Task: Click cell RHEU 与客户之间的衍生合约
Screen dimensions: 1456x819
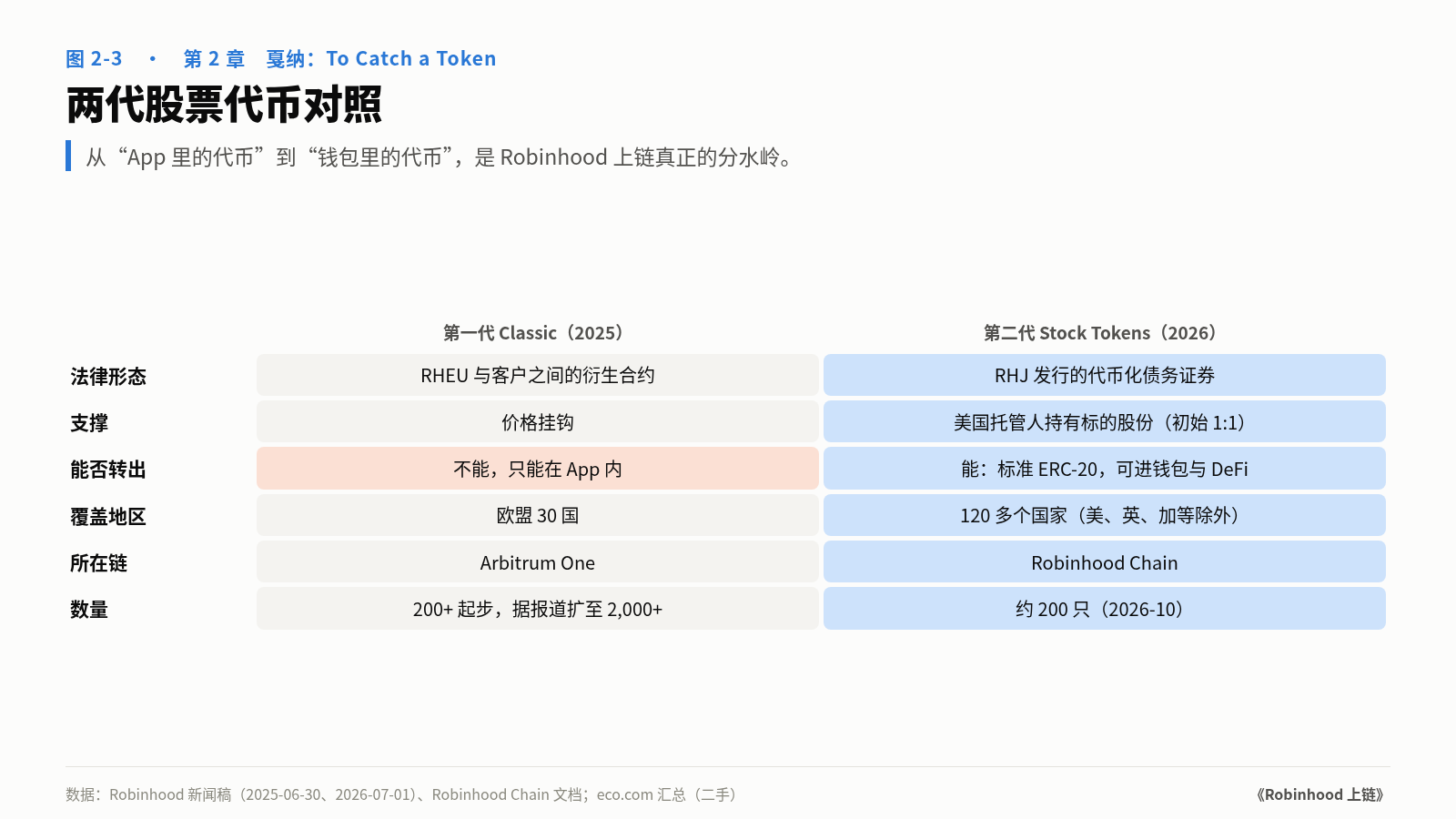Action: pos(538,375)
